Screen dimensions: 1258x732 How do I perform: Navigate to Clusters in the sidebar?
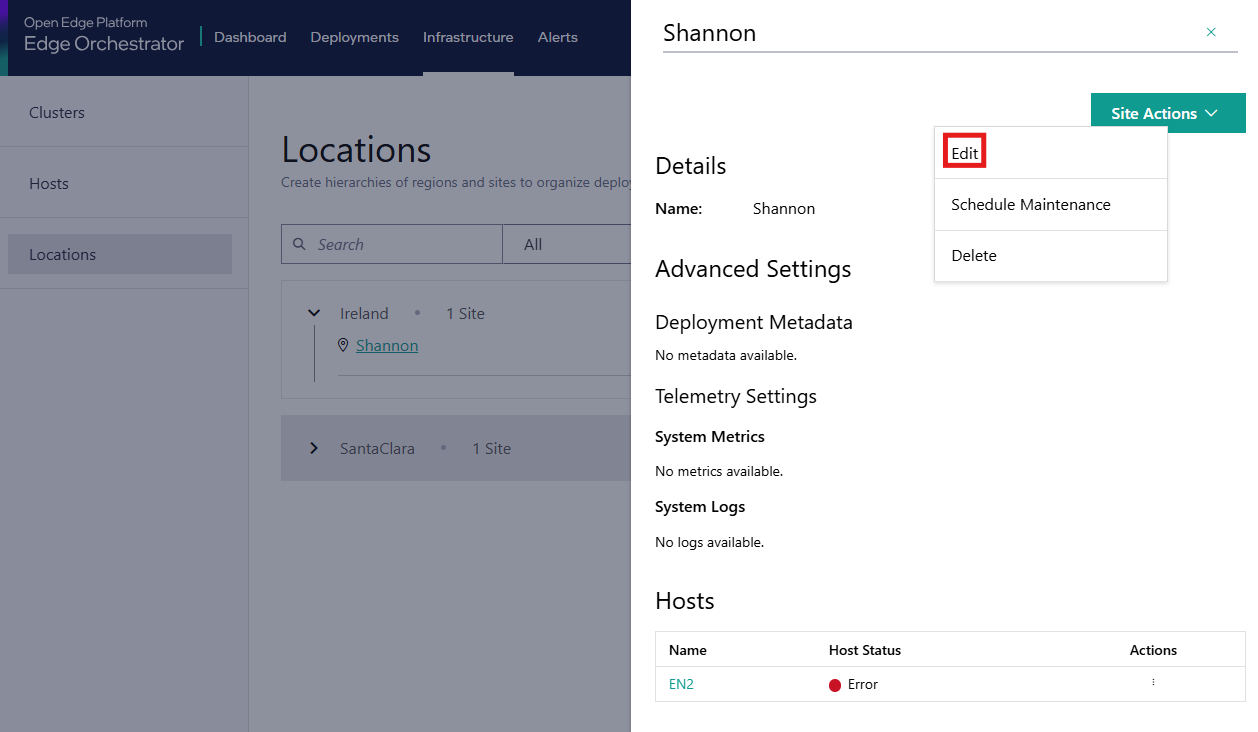(57, 112)
